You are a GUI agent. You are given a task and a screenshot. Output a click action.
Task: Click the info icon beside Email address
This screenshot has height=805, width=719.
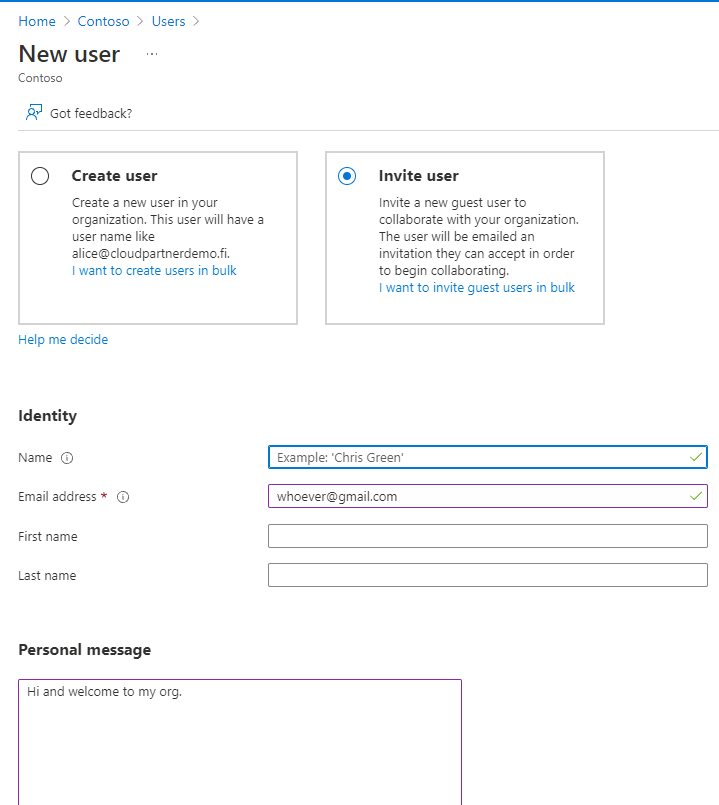pos(123,497)
